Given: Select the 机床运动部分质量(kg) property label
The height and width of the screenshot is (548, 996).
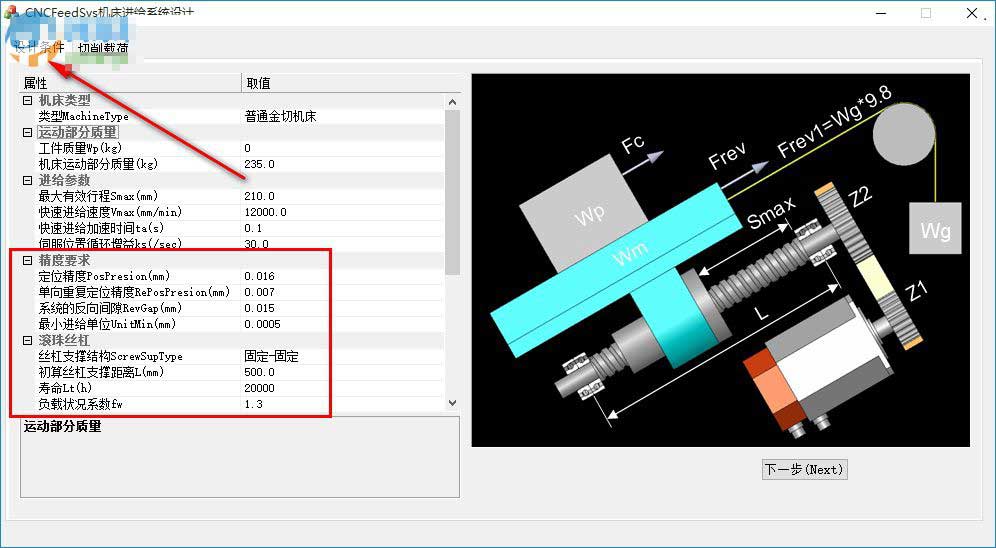Looking at the screenshot, I should click(x=98, y=164).
